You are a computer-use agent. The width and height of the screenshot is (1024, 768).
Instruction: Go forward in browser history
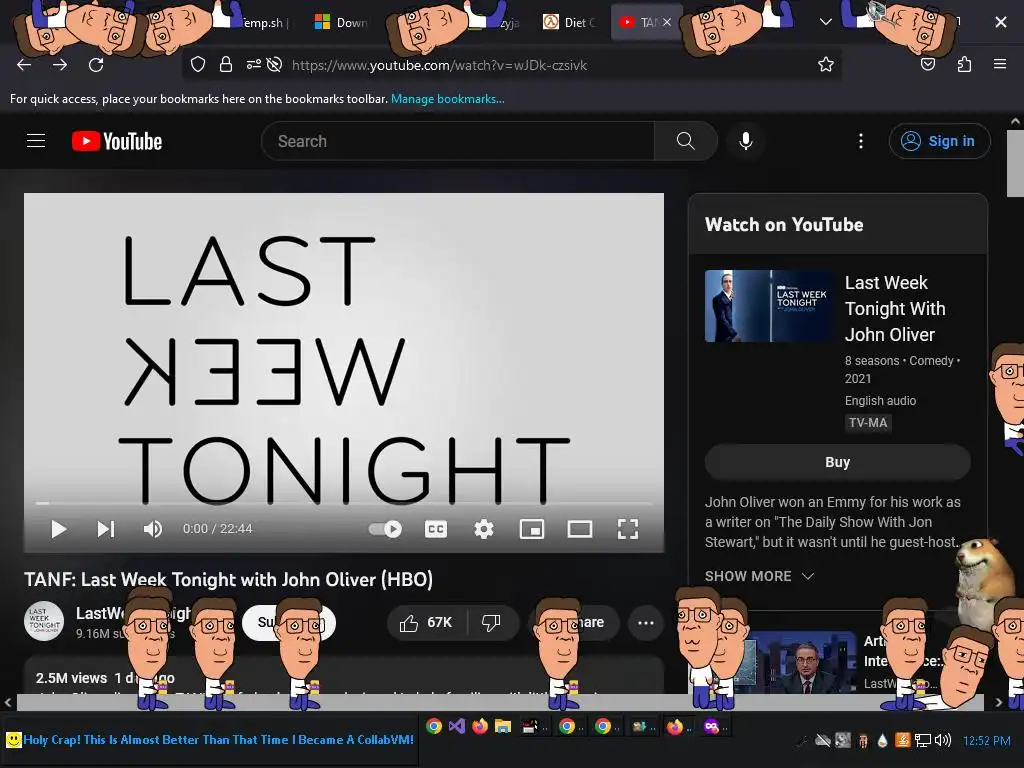pos(60,65)
